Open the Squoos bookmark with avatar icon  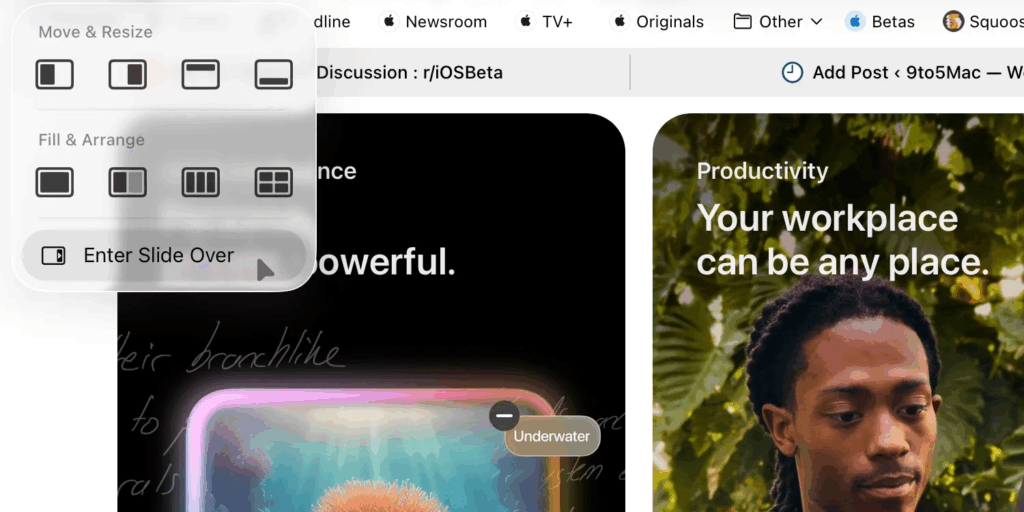982,21
